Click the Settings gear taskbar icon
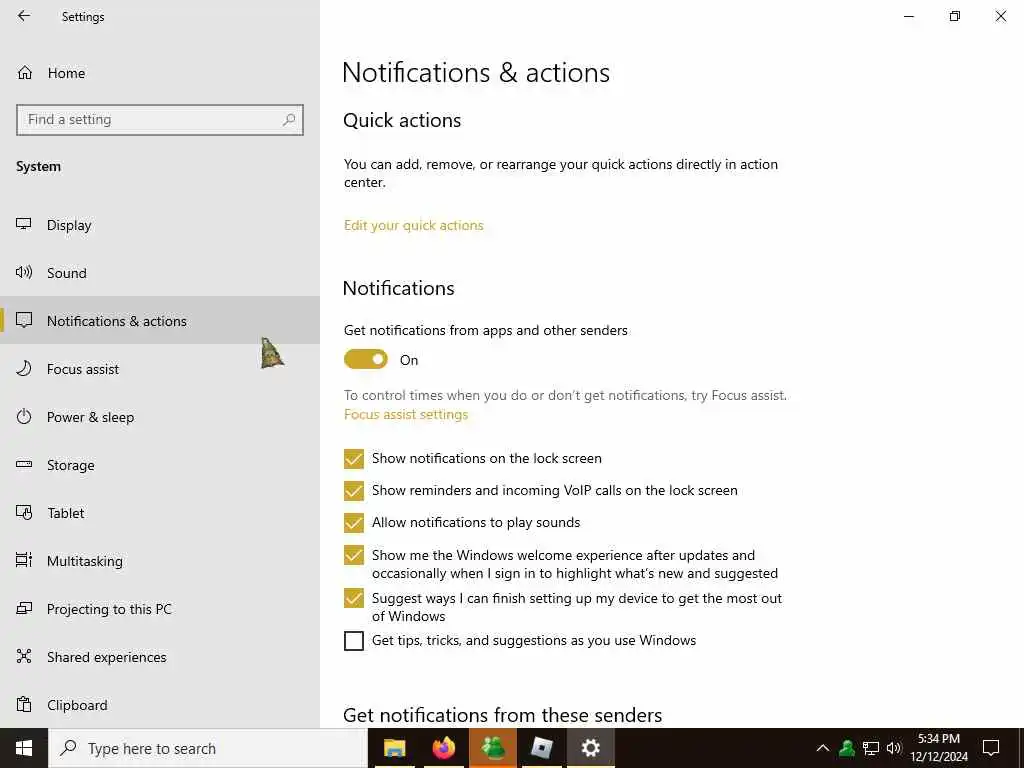The image size is (1024, 768). tap(590, 748)
